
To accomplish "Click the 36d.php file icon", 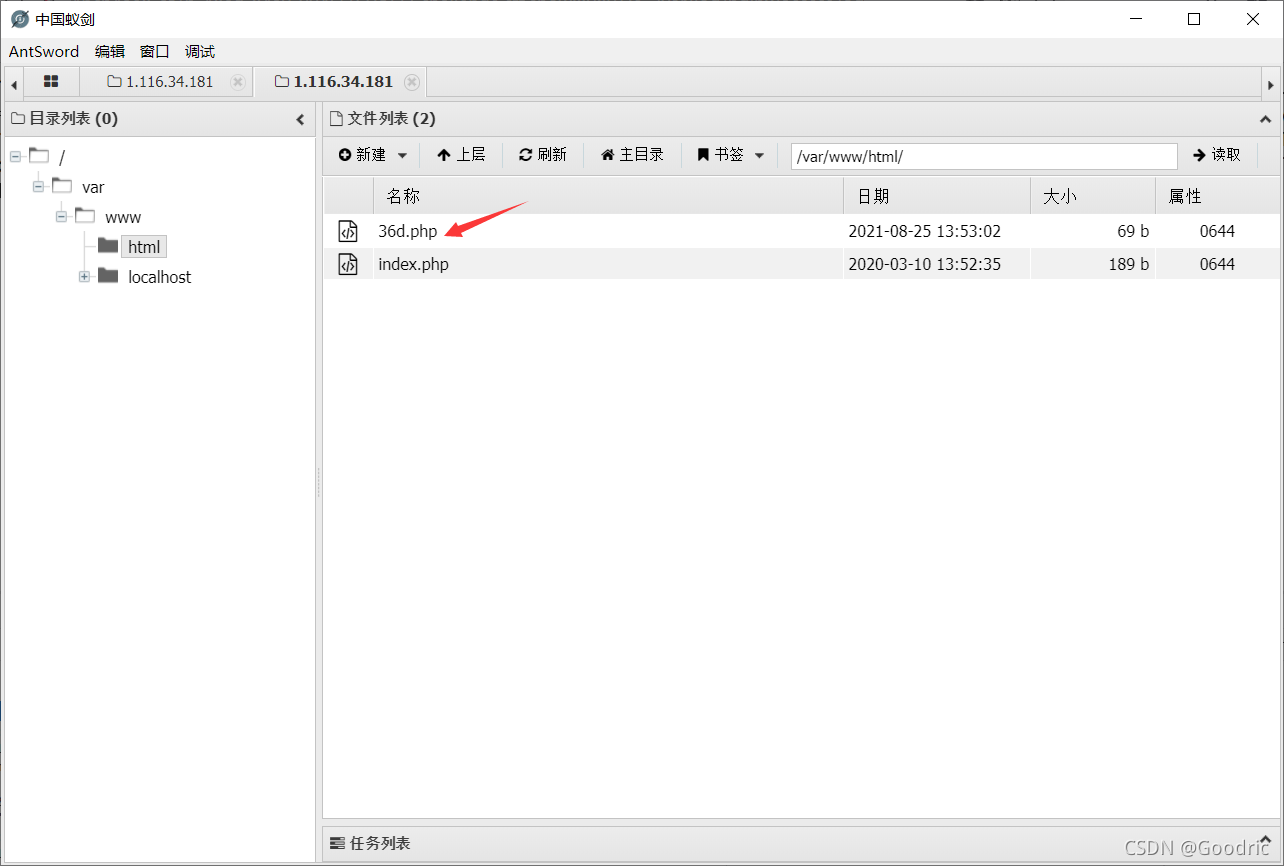I will coord(347,231).
